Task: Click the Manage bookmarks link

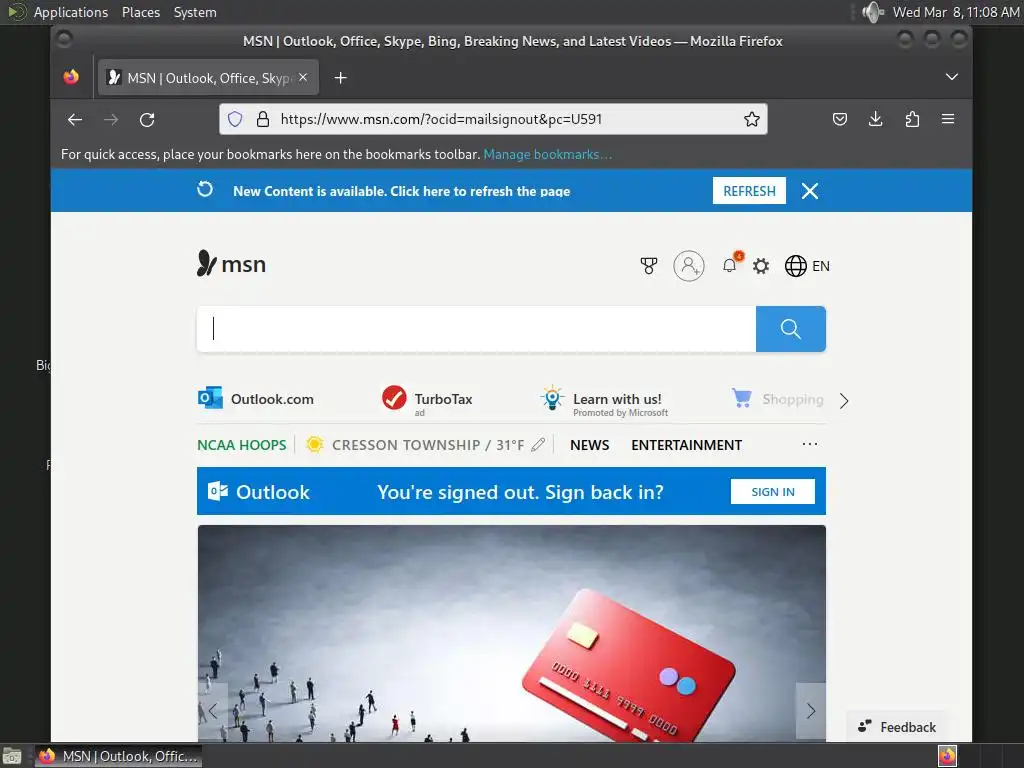Action: 548,155
